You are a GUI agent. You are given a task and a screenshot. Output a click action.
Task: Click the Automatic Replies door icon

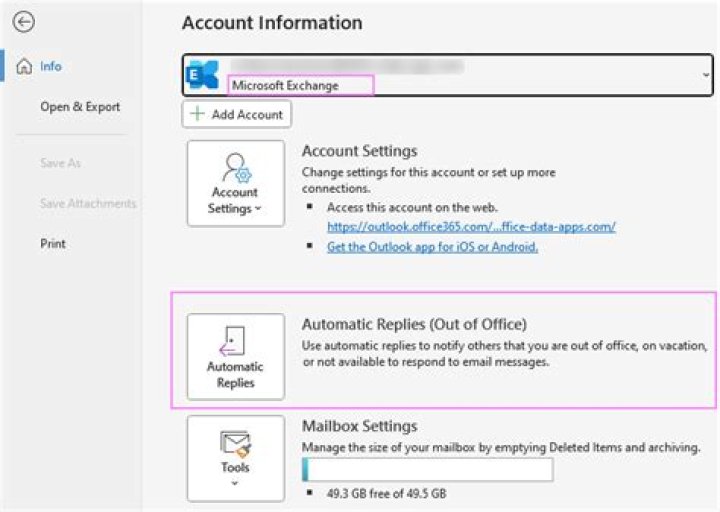tap(235, 341)
